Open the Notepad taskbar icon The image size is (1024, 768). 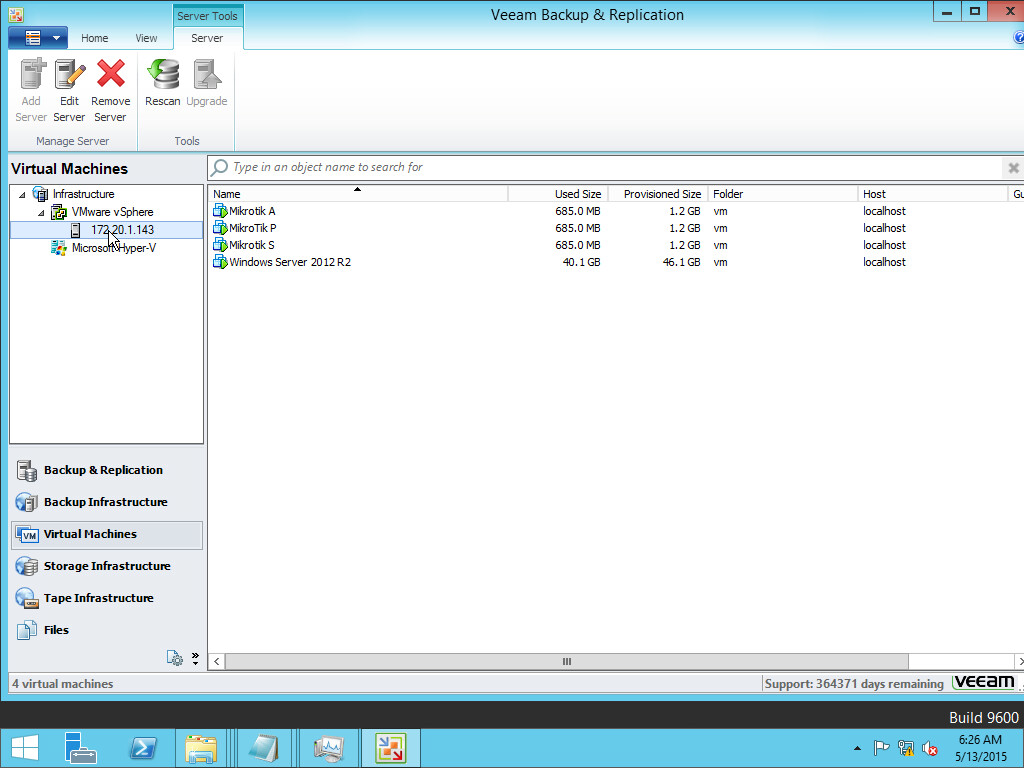[264, 748]
